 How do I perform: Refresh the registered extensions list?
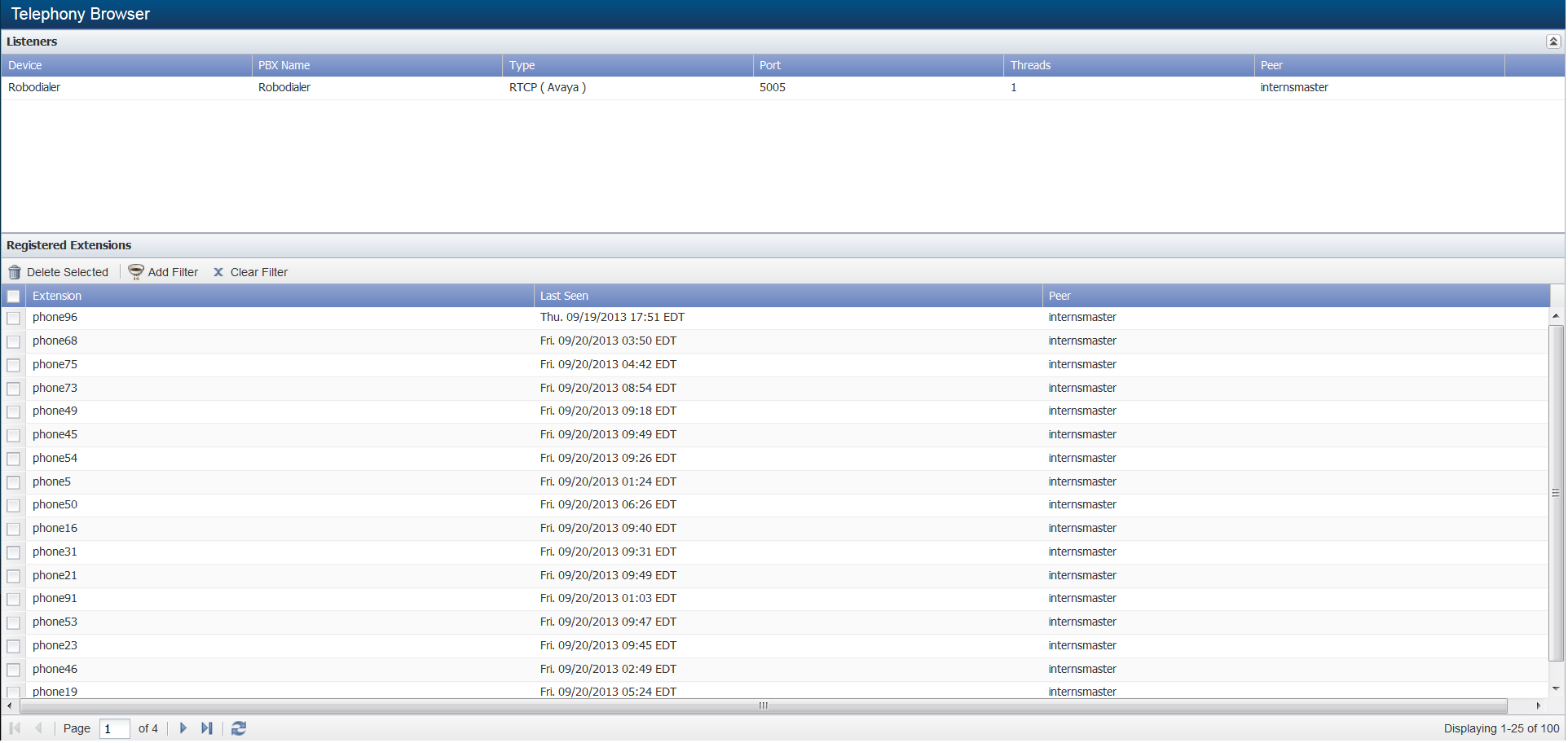point(239,729)
